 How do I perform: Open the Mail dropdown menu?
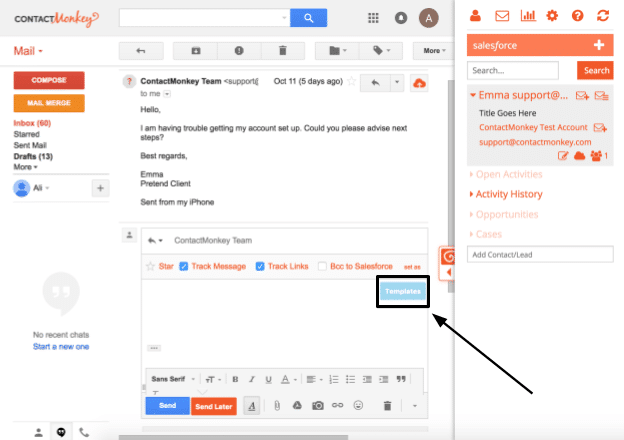28,51
